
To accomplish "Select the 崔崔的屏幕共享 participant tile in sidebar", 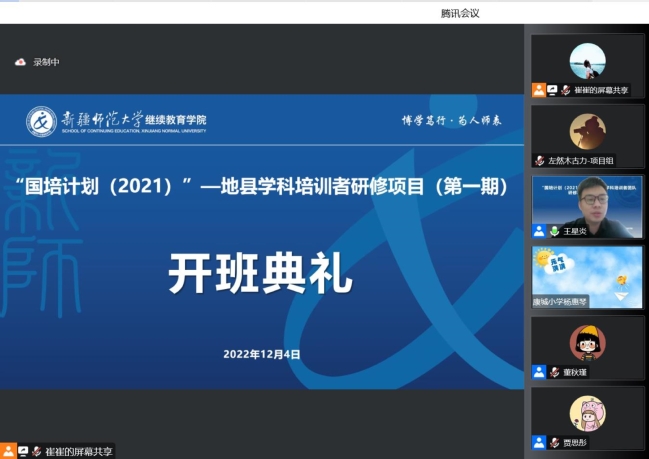I will 587,60.
